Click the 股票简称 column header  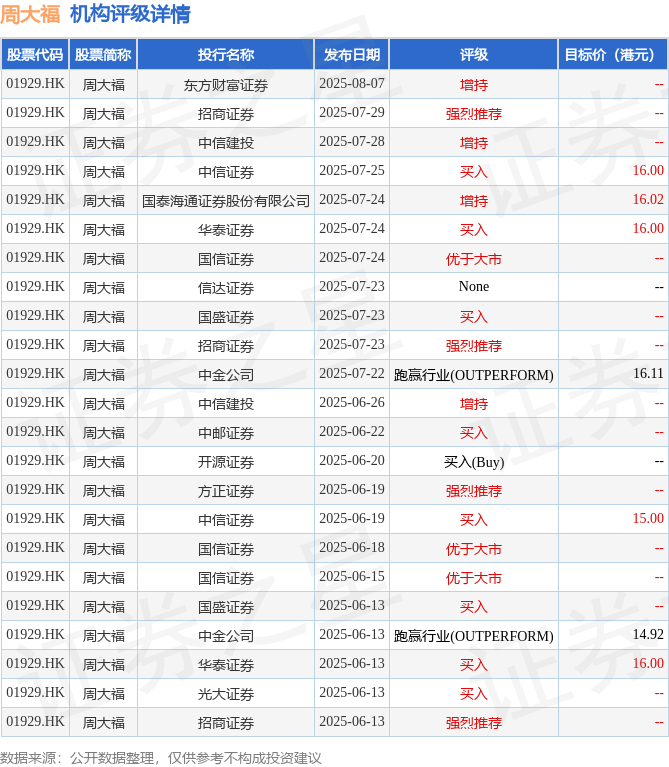(x=103, y=55)
